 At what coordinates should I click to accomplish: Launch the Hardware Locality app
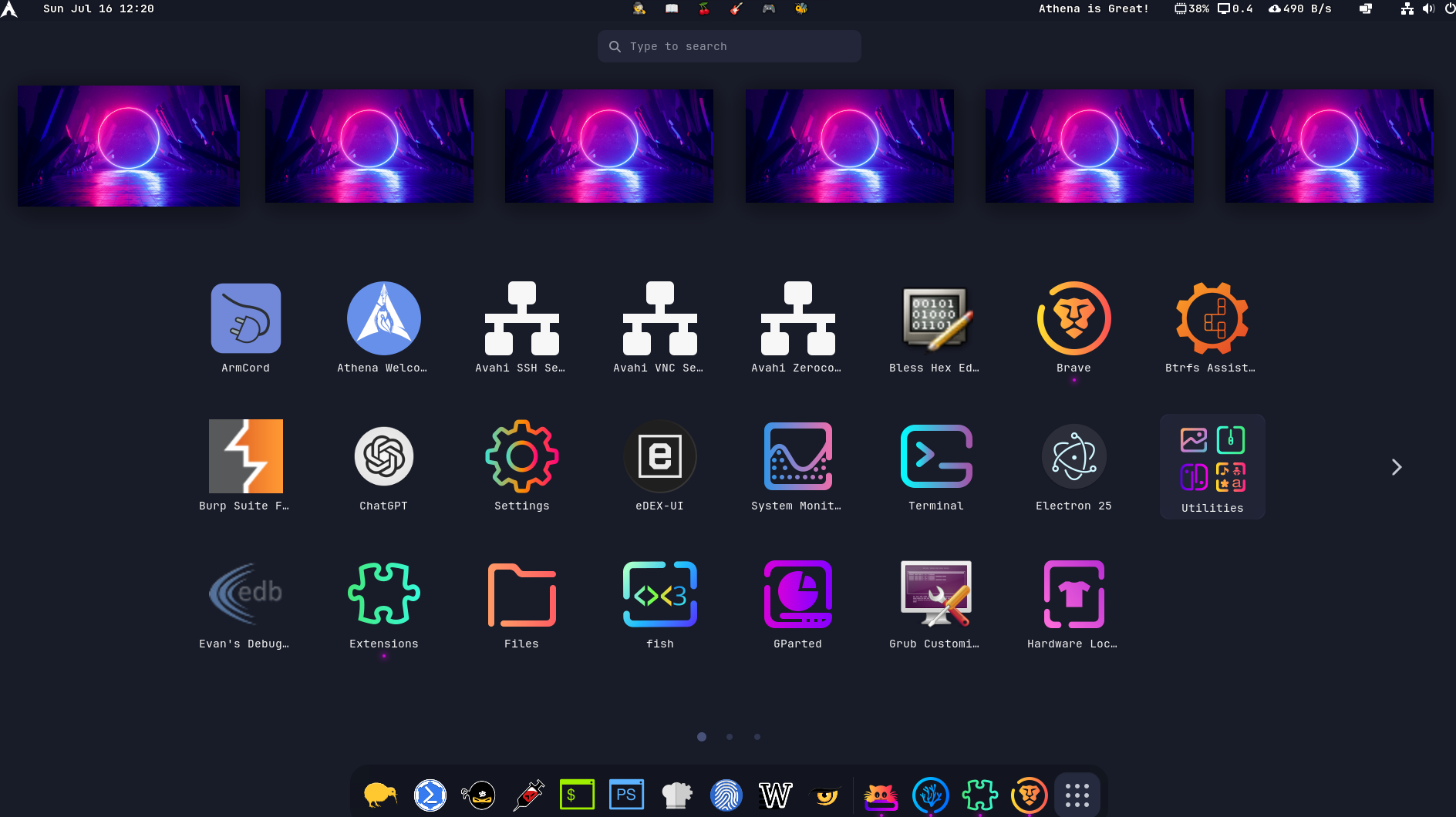[1073, 594]
